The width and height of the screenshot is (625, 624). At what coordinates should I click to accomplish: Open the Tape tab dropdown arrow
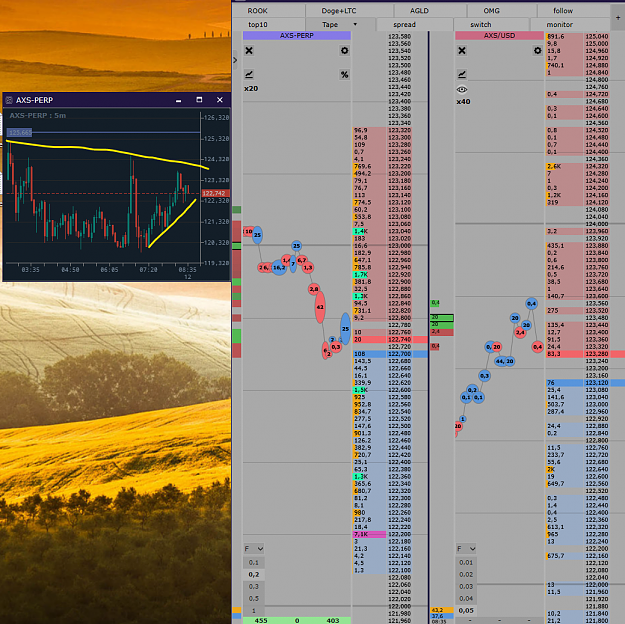pyautogui.click(x=355, y=24)
